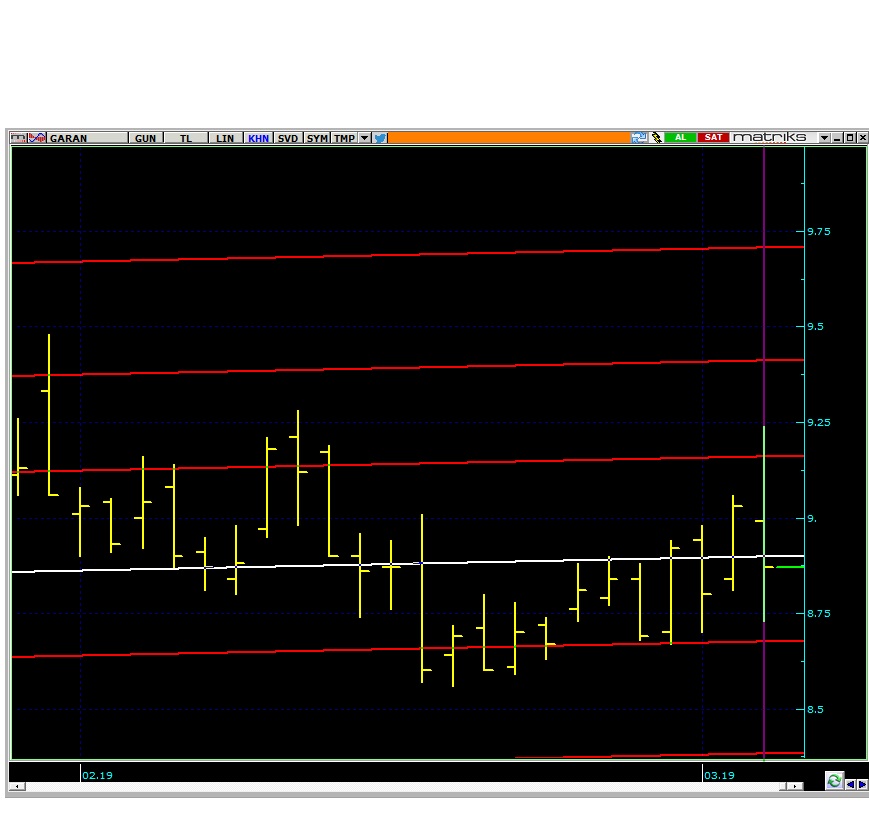Maximize the chart window
The width and height of the screenshot is (869, 830).
pyautogui.click(x=850, y=138)
